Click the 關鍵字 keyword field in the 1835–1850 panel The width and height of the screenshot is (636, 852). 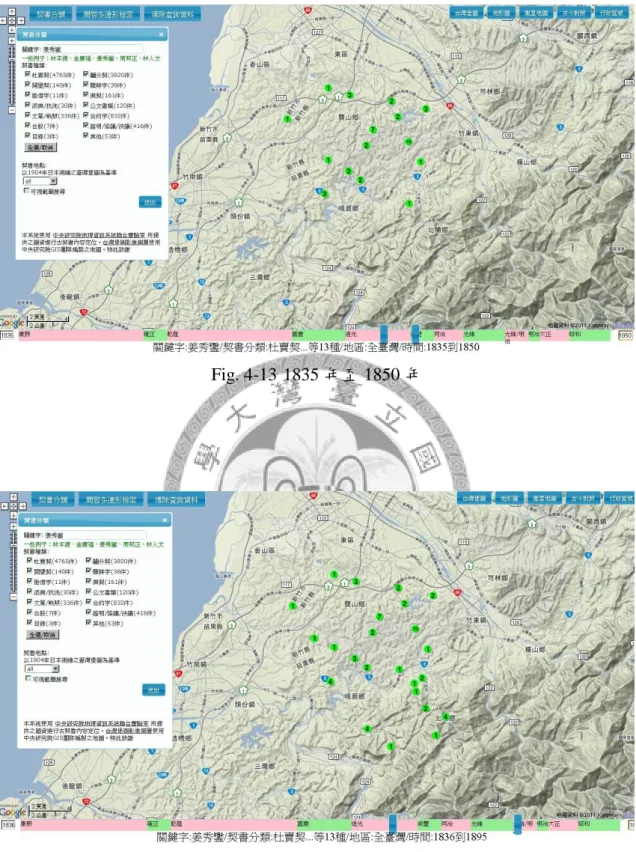pos(92,49)
